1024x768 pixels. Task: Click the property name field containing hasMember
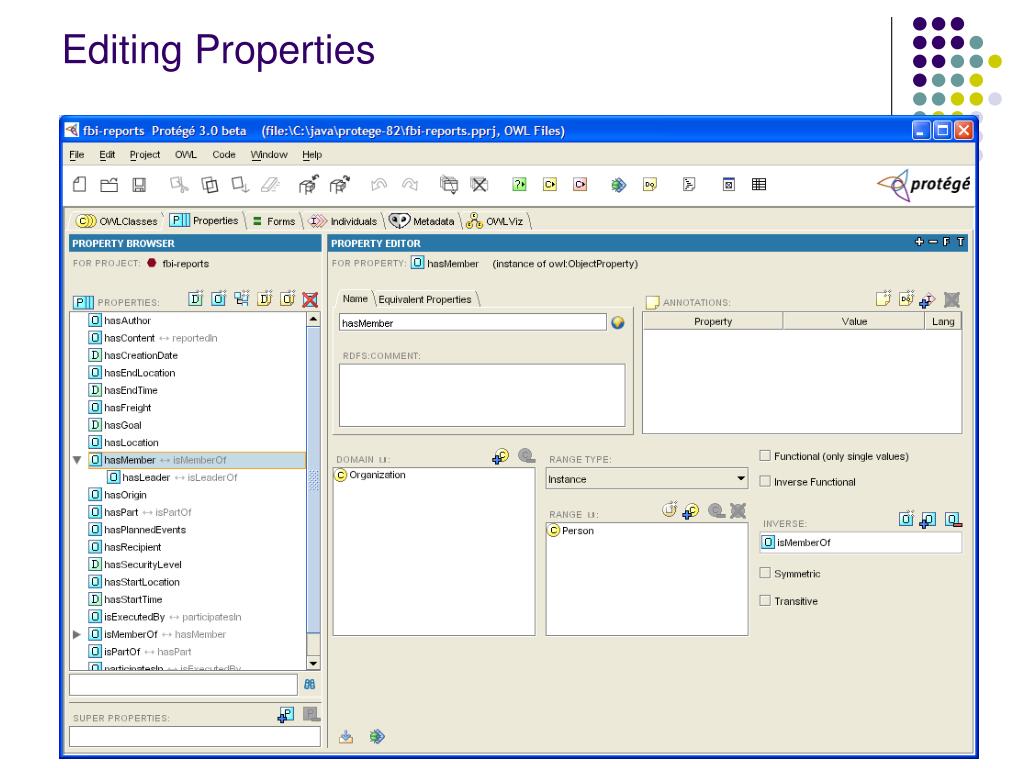click(473, 323)
